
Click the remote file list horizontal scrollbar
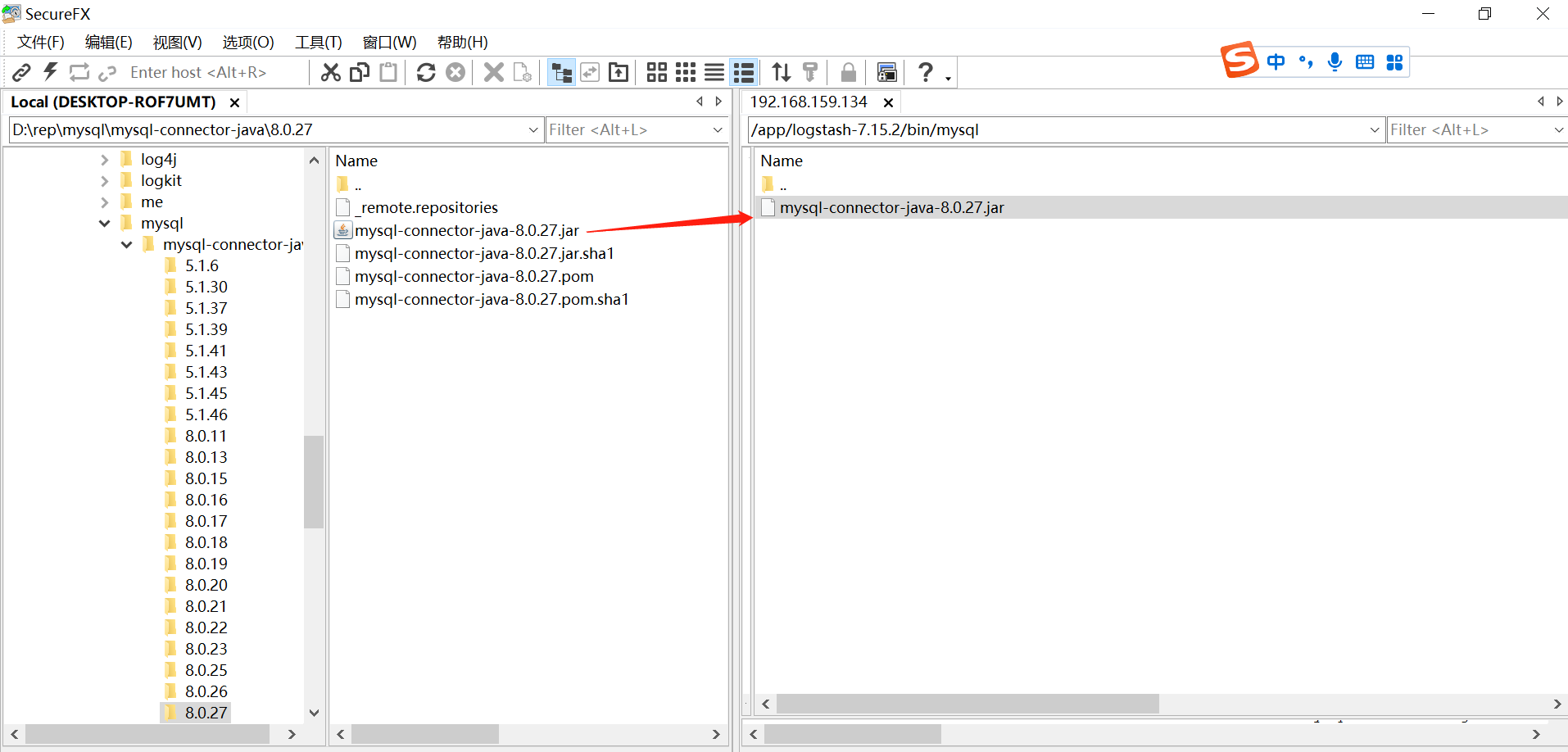pyautogui.click(x=968, y=704)
